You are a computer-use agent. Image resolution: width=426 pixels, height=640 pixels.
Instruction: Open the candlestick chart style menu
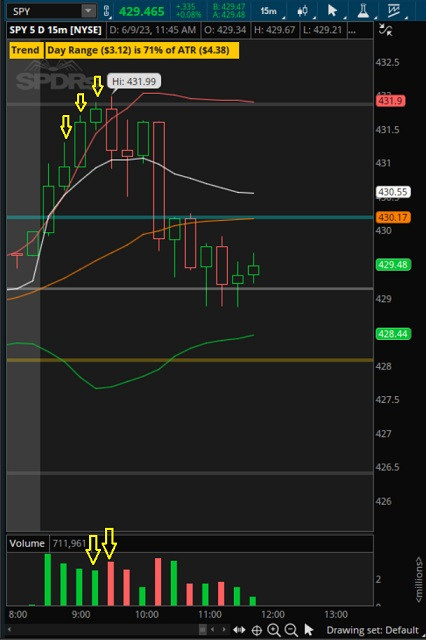(302, 11)
